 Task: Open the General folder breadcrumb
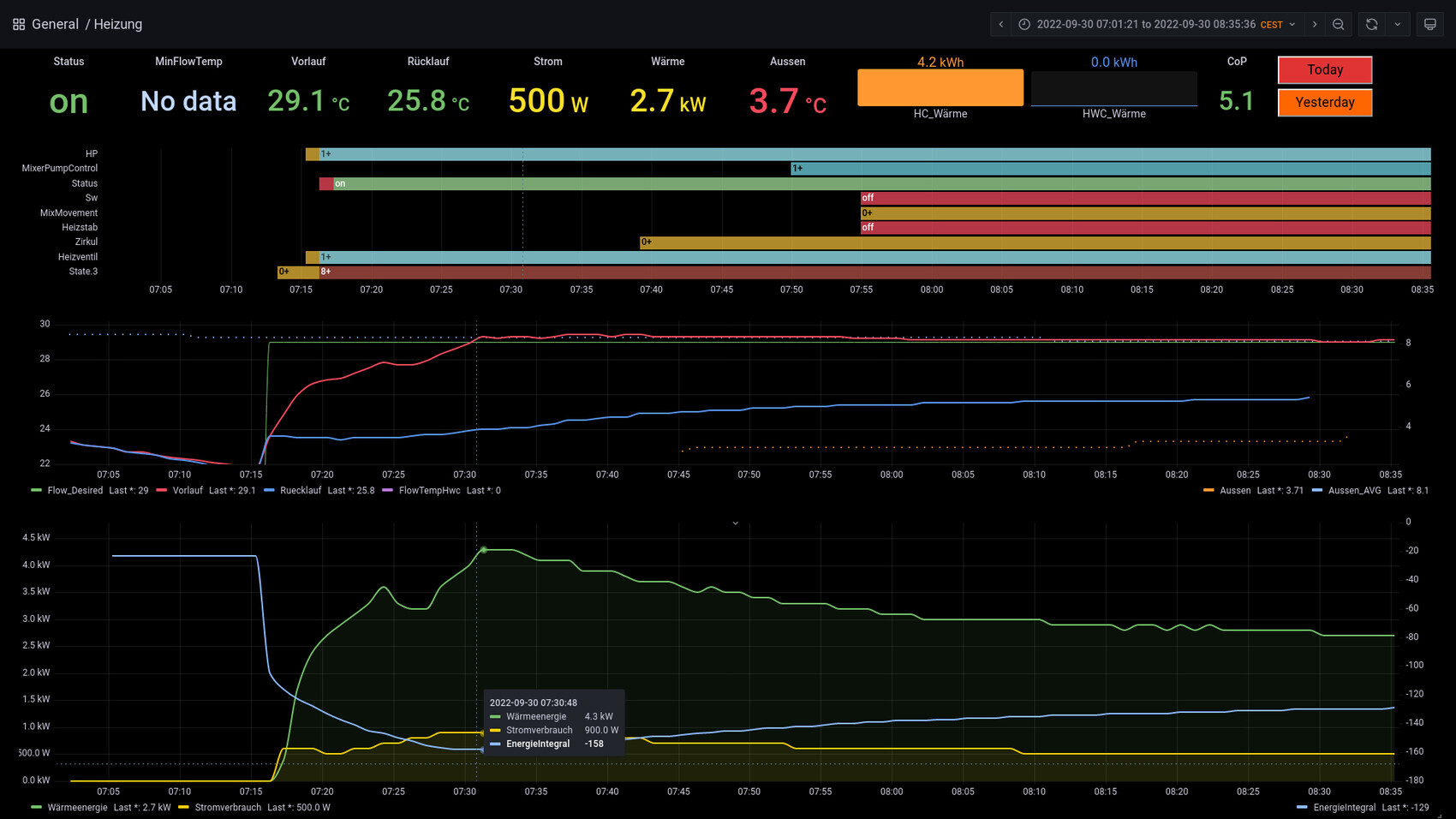tap(55, 24)
